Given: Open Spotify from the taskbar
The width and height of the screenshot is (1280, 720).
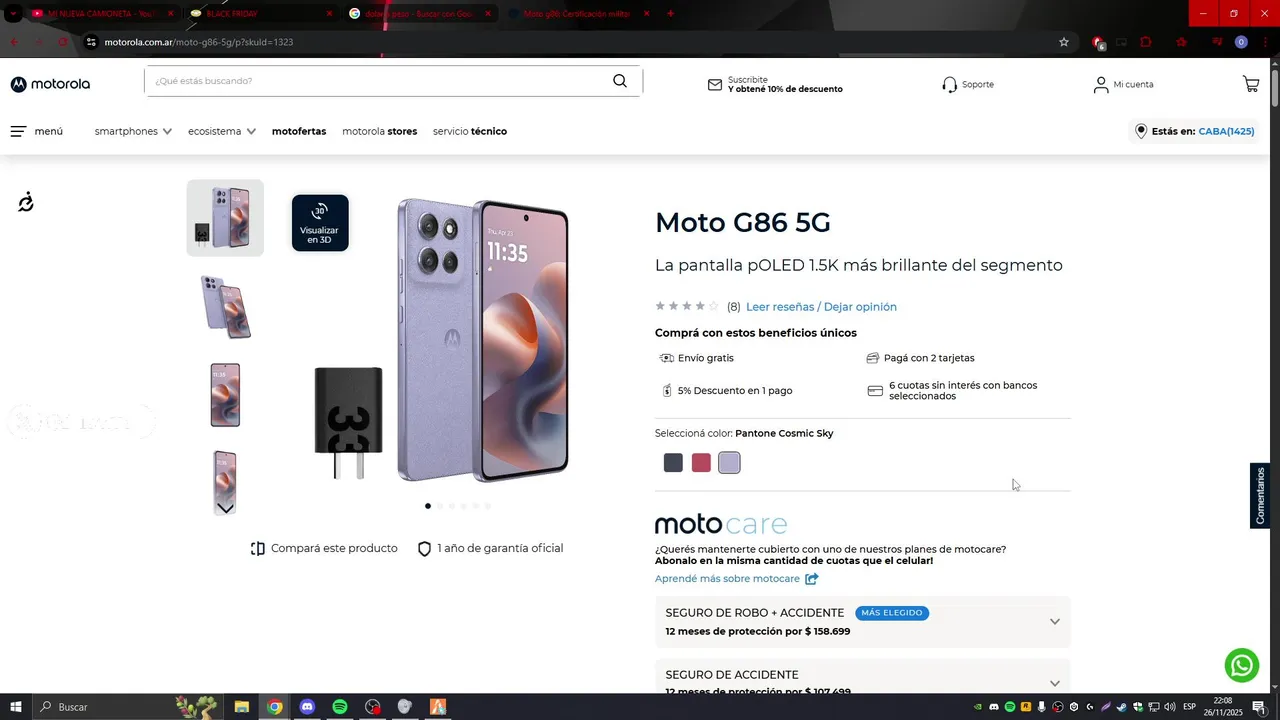Looking at the screenshot, I should [340, 707].
